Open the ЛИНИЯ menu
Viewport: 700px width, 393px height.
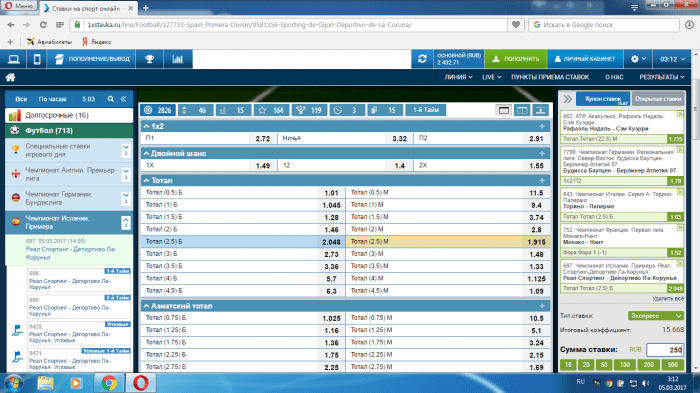tap(458, 77)
